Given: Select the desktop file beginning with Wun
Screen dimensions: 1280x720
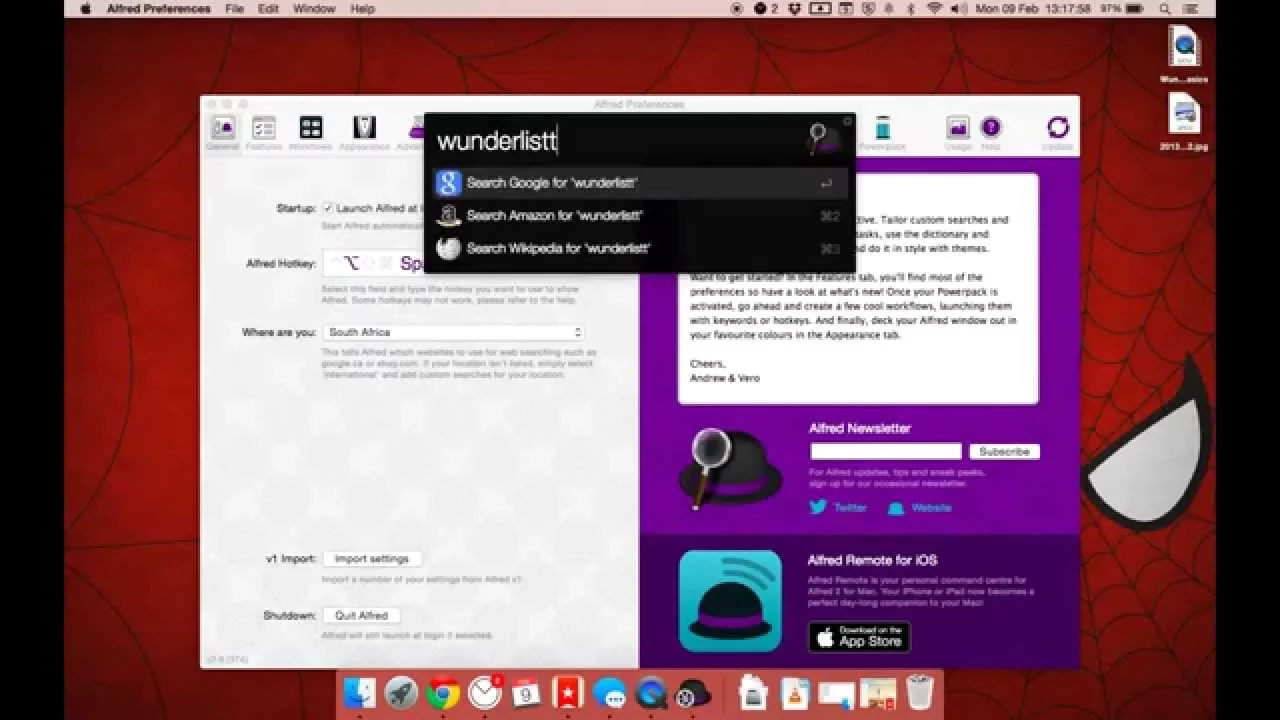Looking at the screenshot, I should (1184, 54).
